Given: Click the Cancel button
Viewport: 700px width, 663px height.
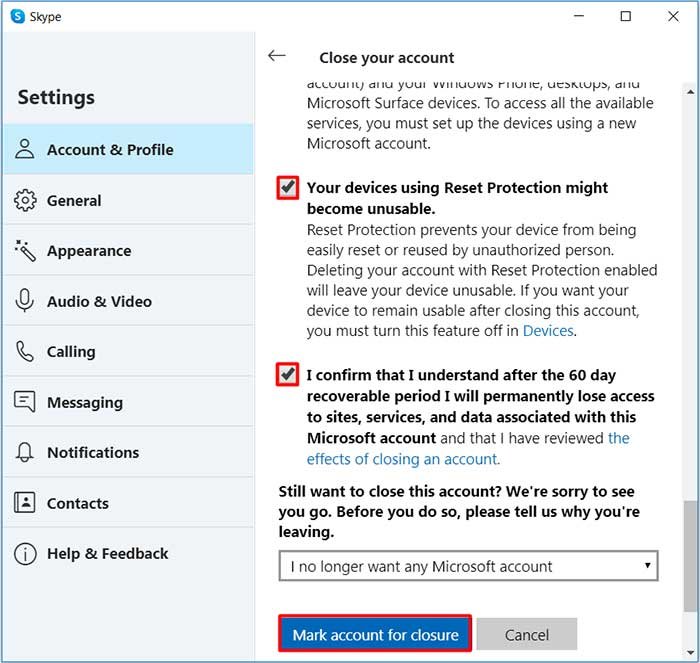Looking at the screenshot, I should [x=527, y=634].
